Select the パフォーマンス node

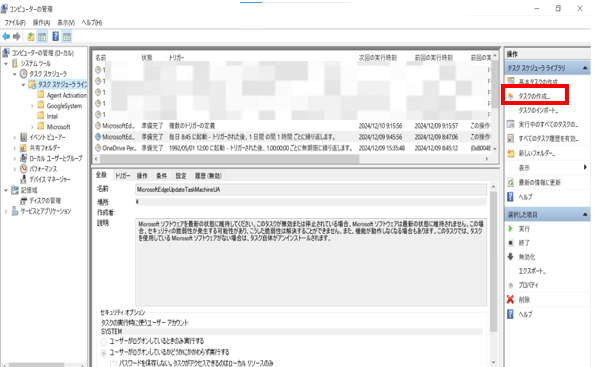pos(43,169)
